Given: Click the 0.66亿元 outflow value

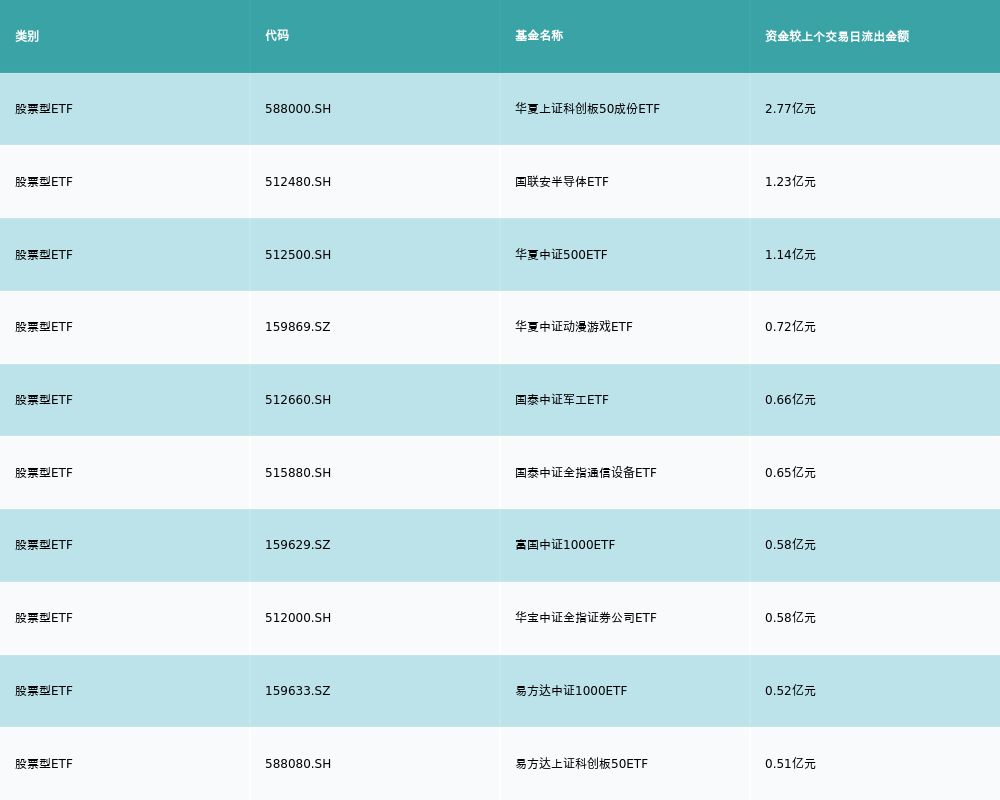Looking at the screenshot, I should 790,400.
